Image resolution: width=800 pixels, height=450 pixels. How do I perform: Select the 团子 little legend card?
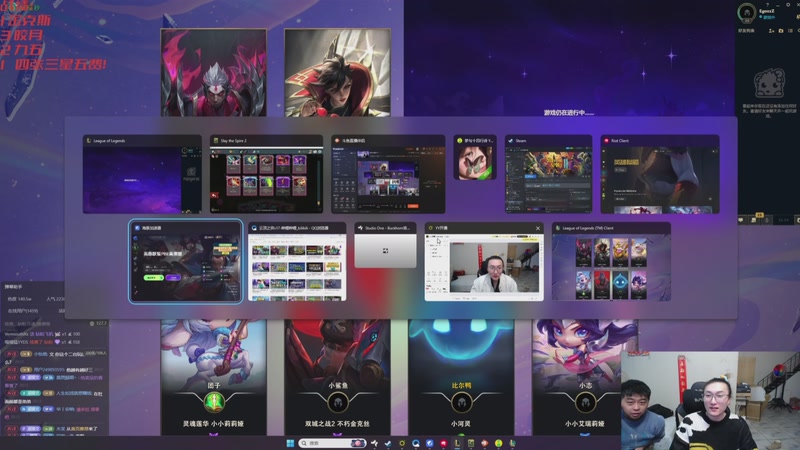(214, 378)
